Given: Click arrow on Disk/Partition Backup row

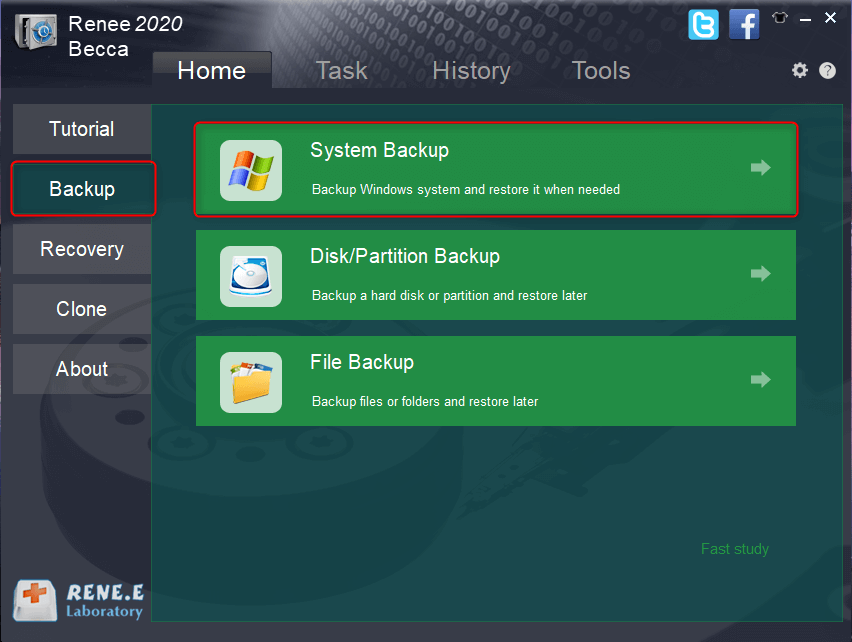Looking at the screenshot, I should click(761, 273).
